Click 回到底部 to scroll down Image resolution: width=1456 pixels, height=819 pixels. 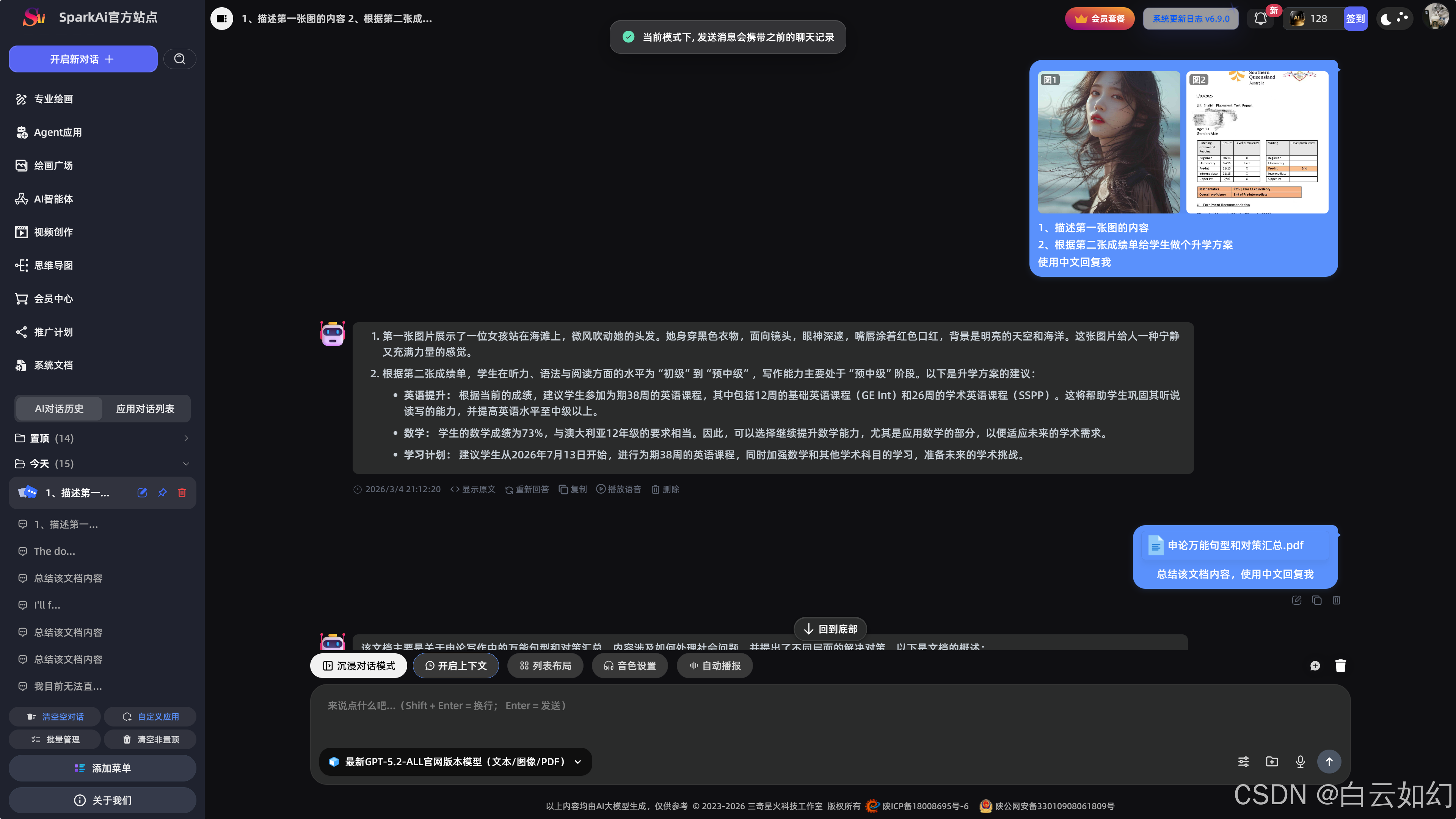(x=830, y=629)
